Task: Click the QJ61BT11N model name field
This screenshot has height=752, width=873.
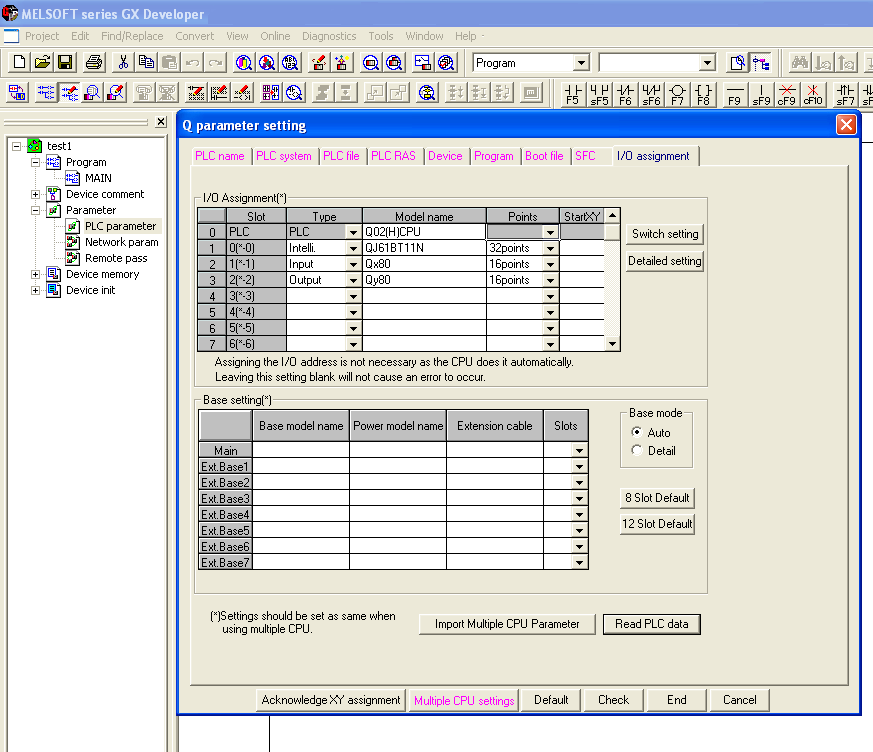Action: tap(424, 248)
